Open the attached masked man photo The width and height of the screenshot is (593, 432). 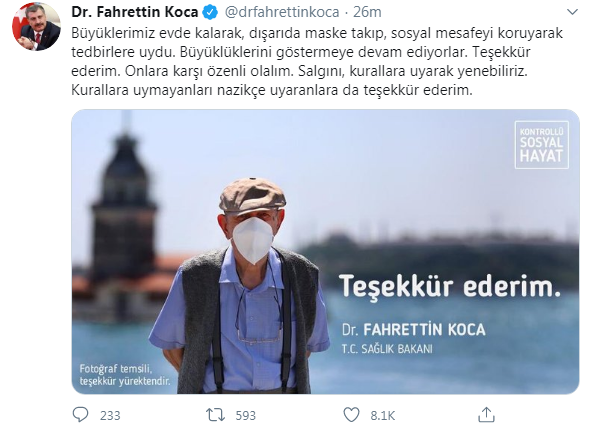pyautogui.click(x=325, y=252)
